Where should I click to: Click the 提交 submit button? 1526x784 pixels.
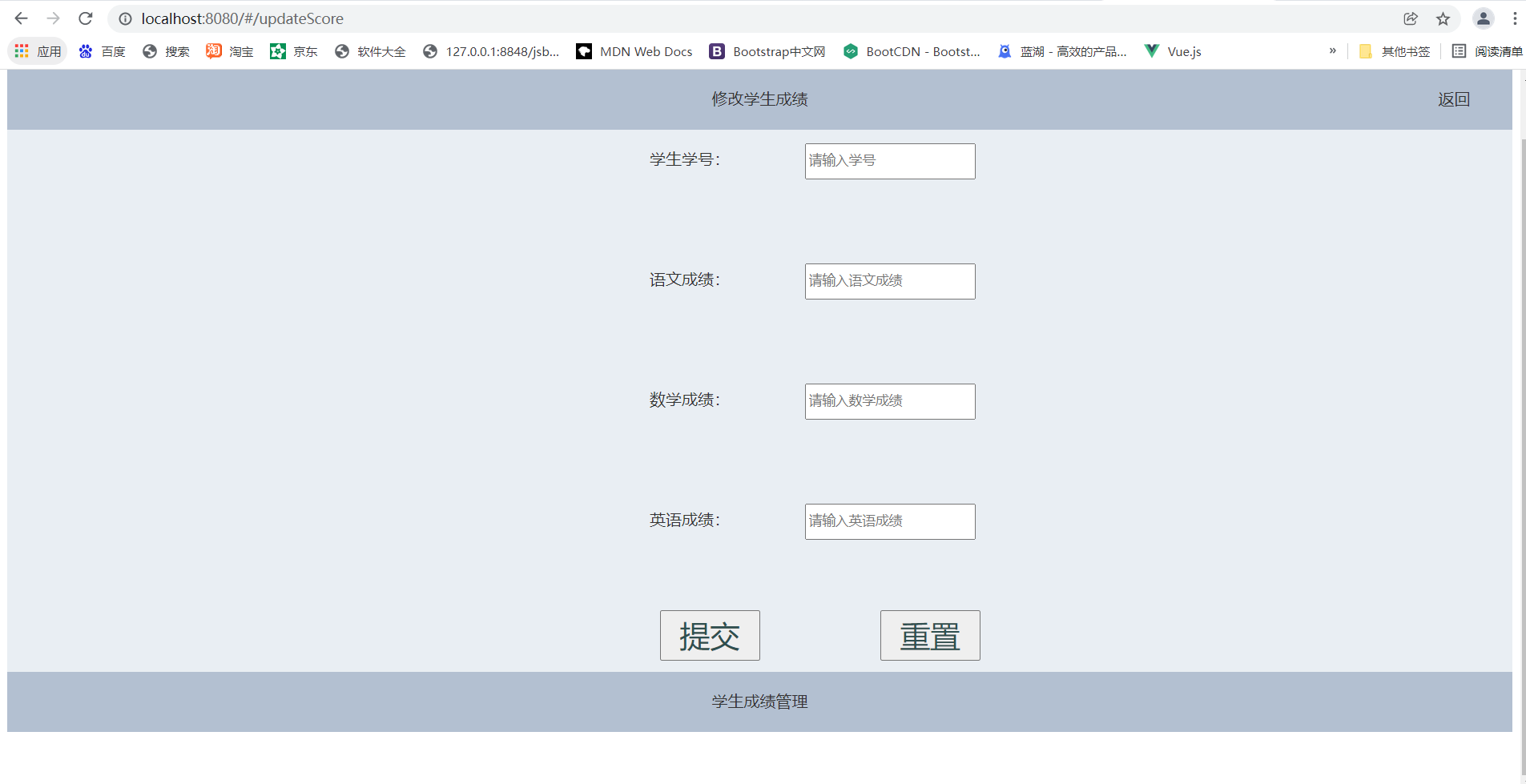click(x=710, y=636)
